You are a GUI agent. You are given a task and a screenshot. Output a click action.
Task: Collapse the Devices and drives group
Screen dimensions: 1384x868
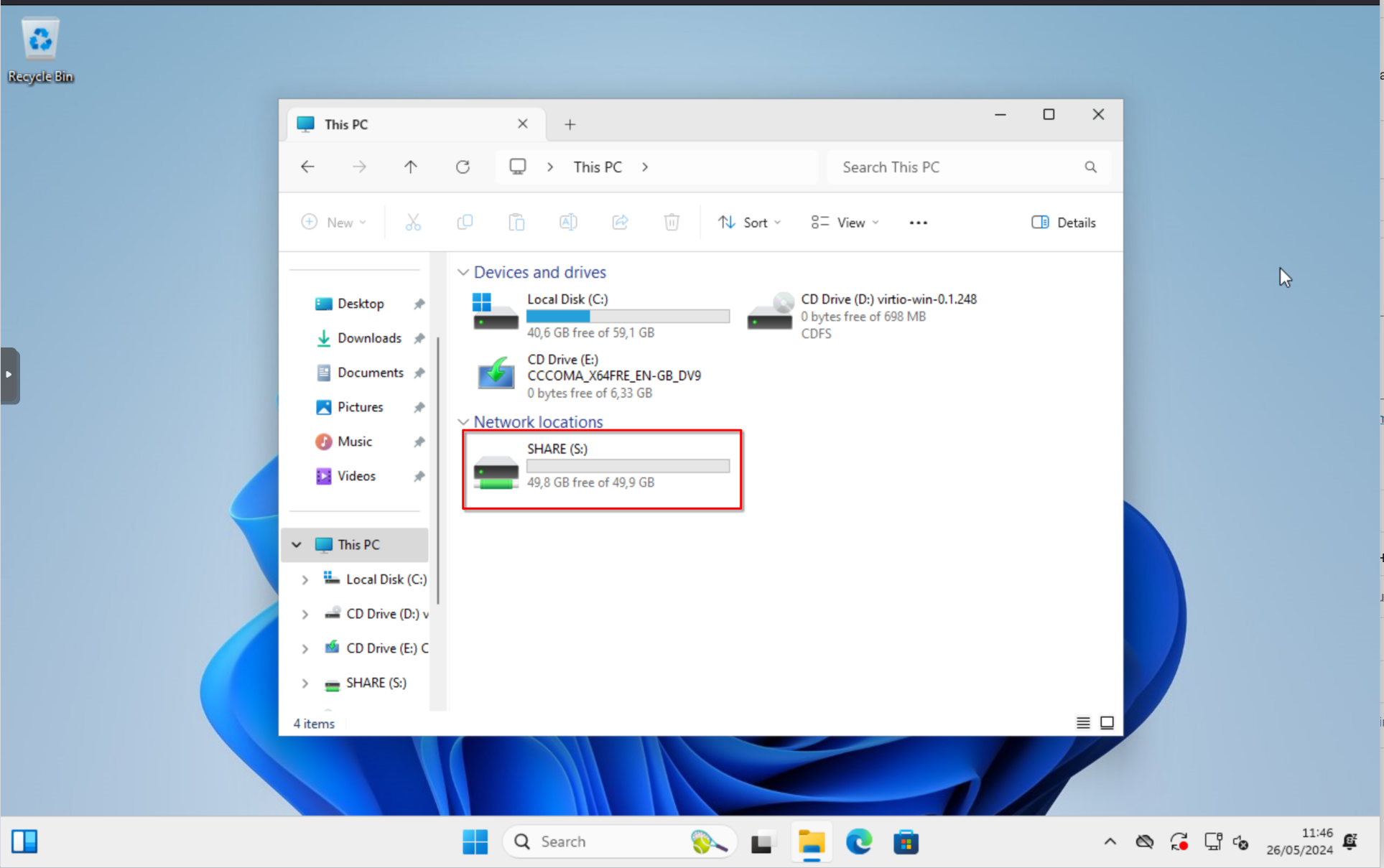463,272
